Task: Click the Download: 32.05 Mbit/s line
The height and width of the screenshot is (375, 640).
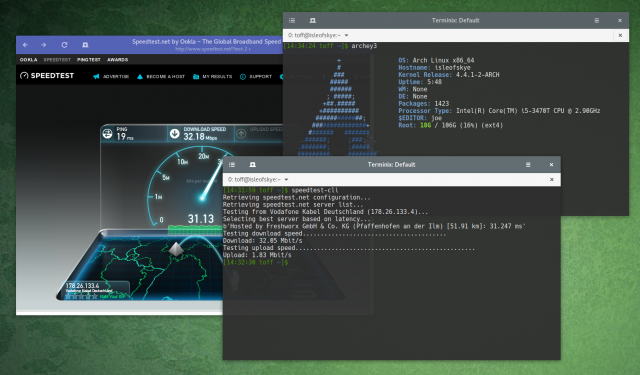Action: pos(262,241)
